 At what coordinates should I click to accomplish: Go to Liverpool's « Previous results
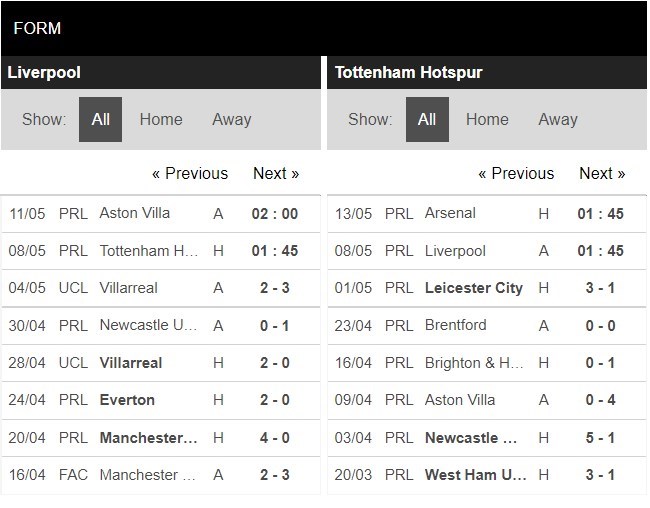pos(190,173)
